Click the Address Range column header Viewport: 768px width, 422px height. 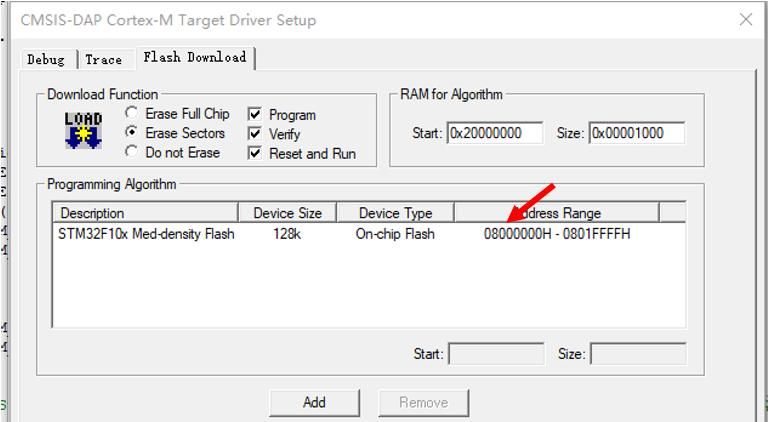[x=556, y=213]
